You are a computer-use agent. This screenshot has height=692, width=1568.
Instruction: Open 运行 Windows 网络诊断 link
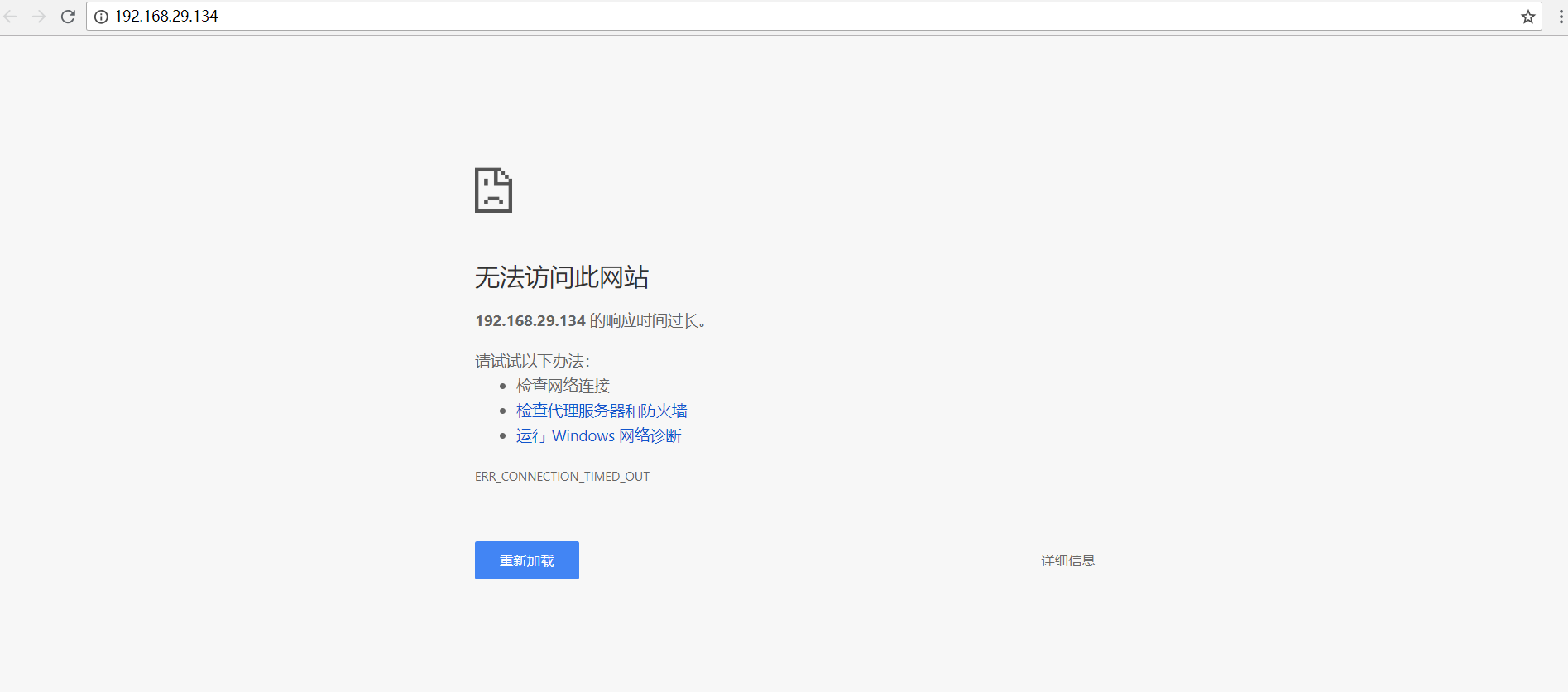(x=598, y=435)
